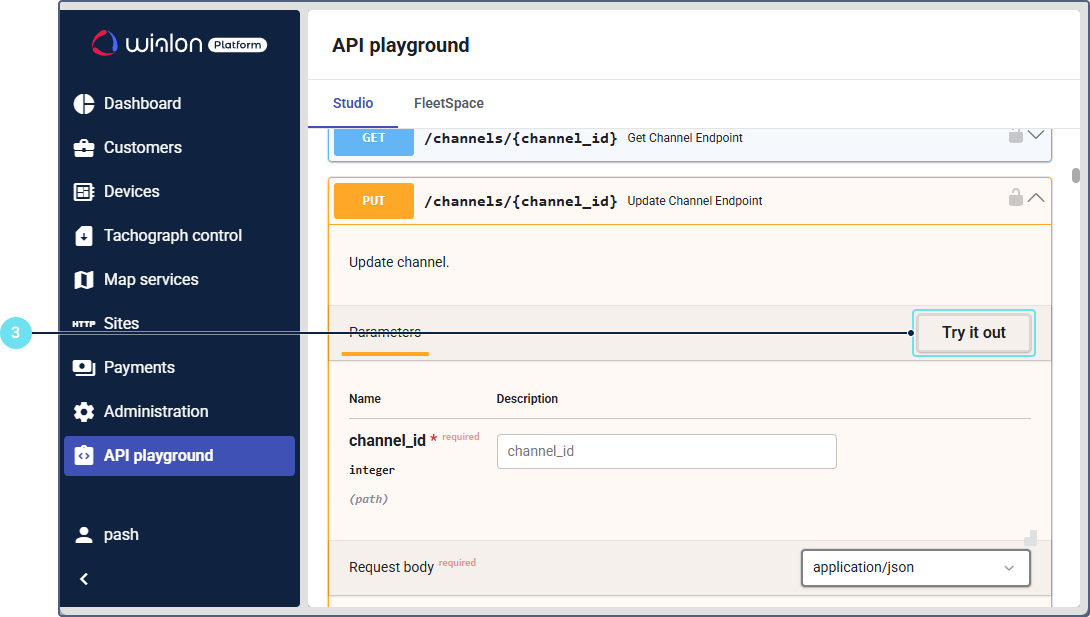Click the Dashboard pie chart icon
The width and height of the screenshot is (1090, 617).
click(84, 104)
